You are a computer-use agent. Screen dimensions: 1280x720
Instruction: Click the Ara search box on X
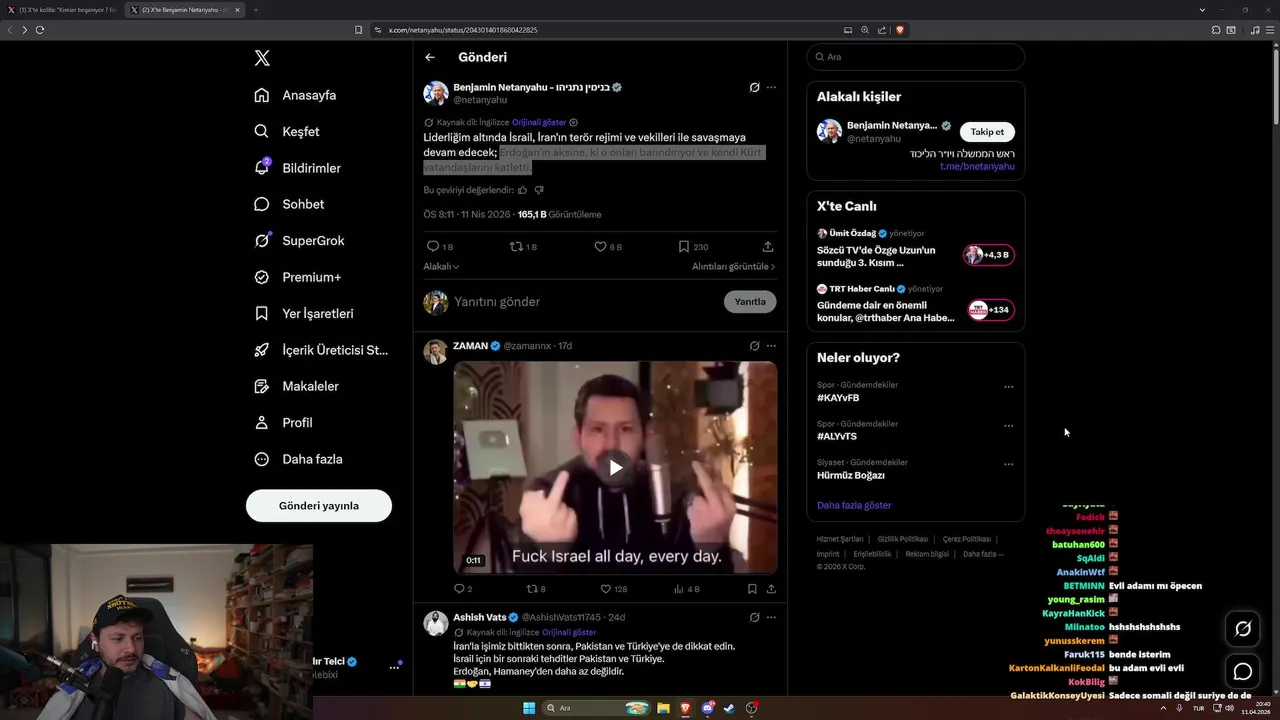tap(915, 57)
